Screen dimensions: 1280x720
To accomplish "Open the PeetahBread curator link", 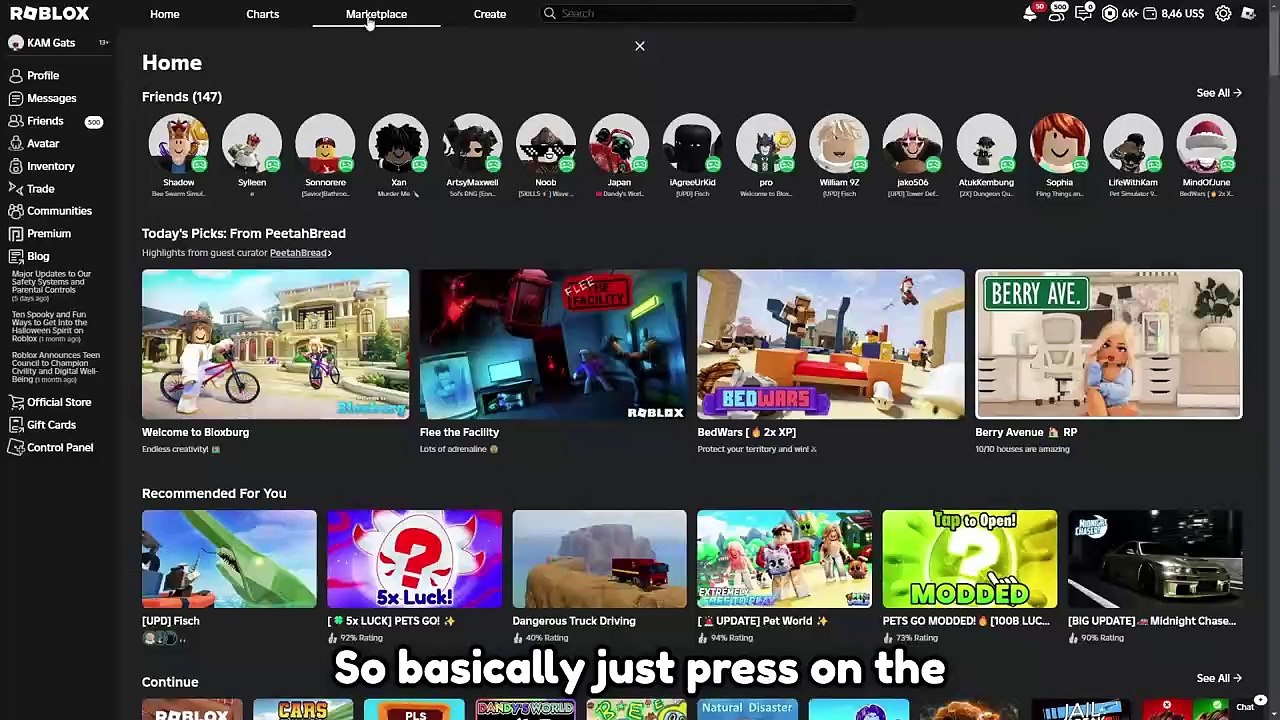I will tap(300, 253).
